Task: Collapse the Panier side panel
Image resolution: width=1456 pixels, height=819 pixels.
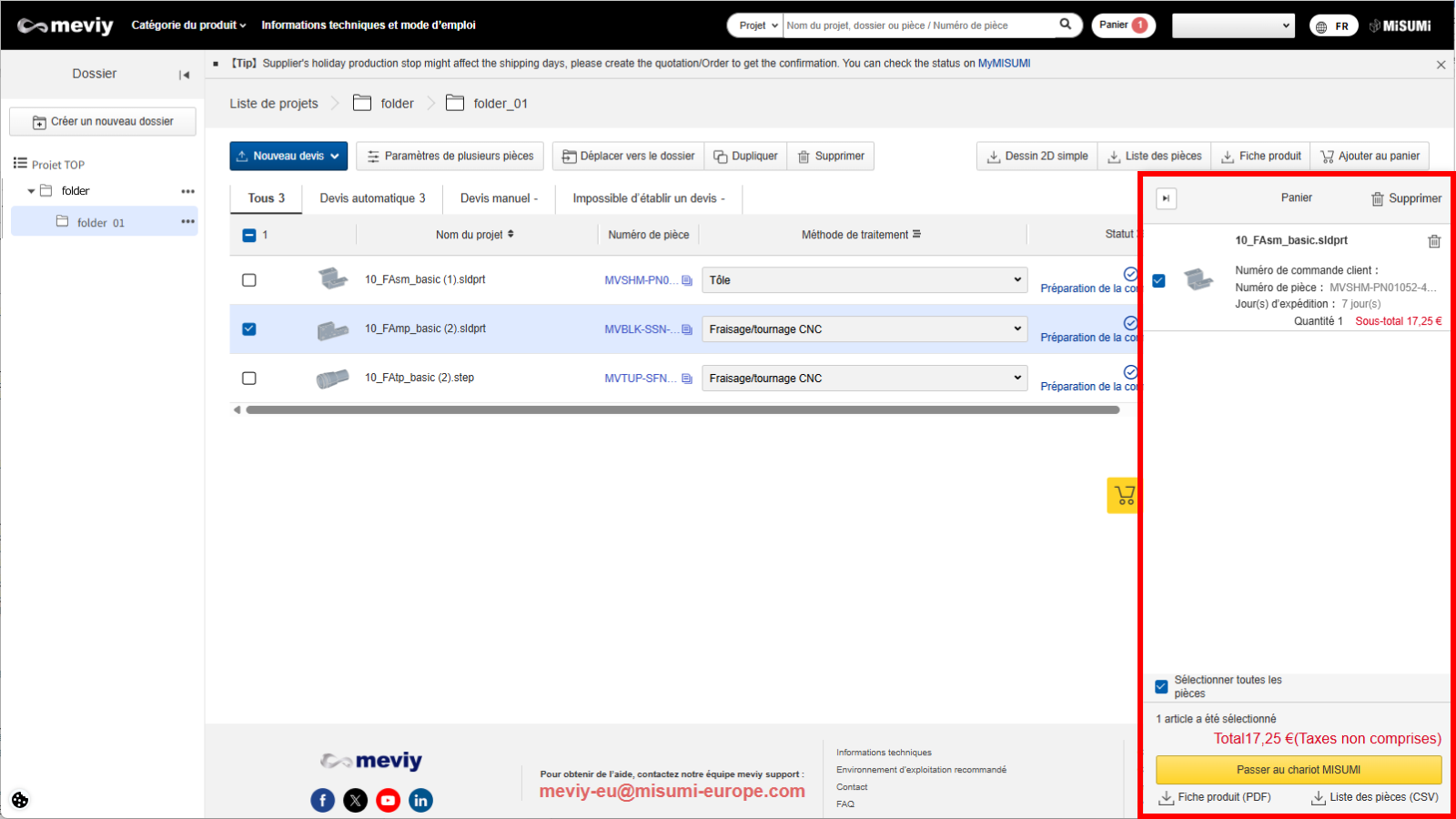Action: coord(1166,198)
